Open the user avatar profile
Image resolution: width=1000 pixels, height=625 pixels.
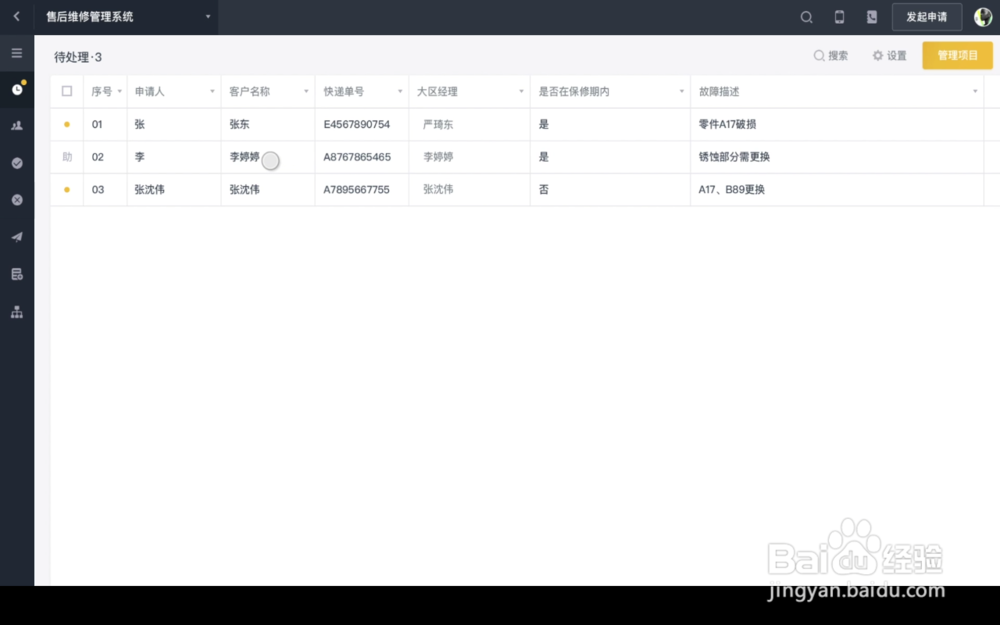point(983,17)
